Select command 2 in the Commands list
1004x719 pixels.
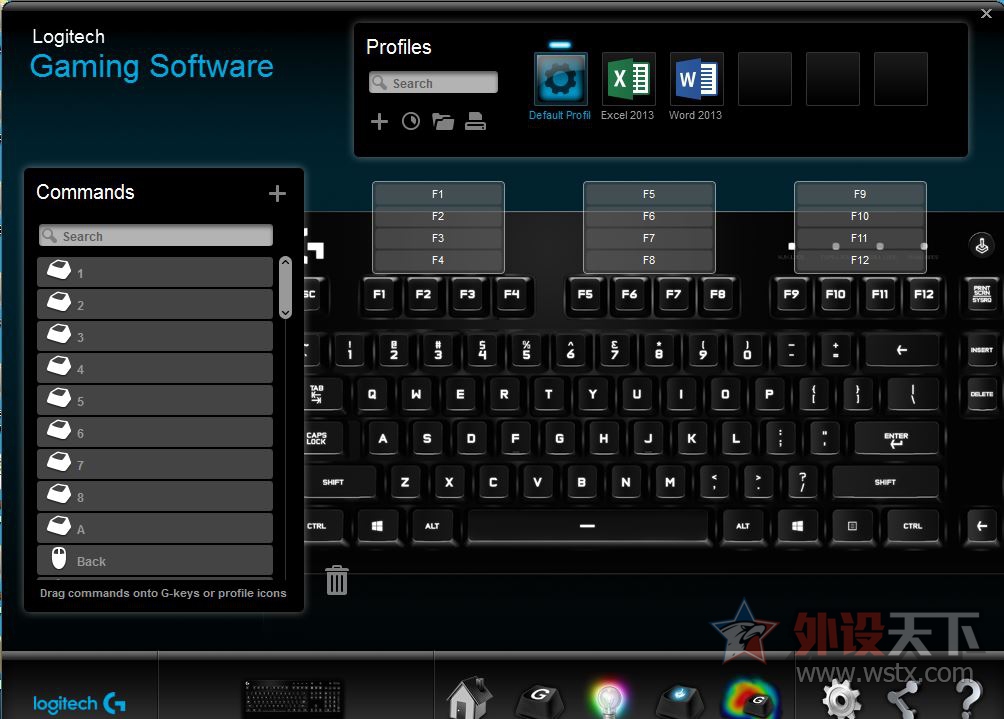click(155, 304)
